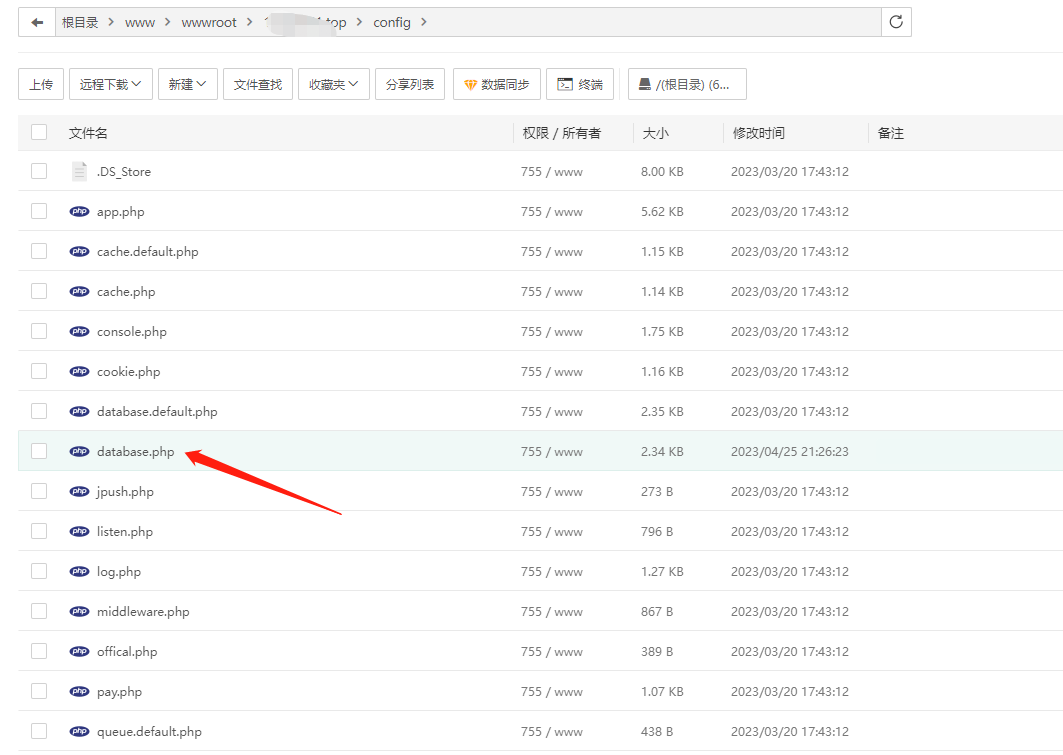Open 文件查找 file search
1063x755 pixels.
258,84
